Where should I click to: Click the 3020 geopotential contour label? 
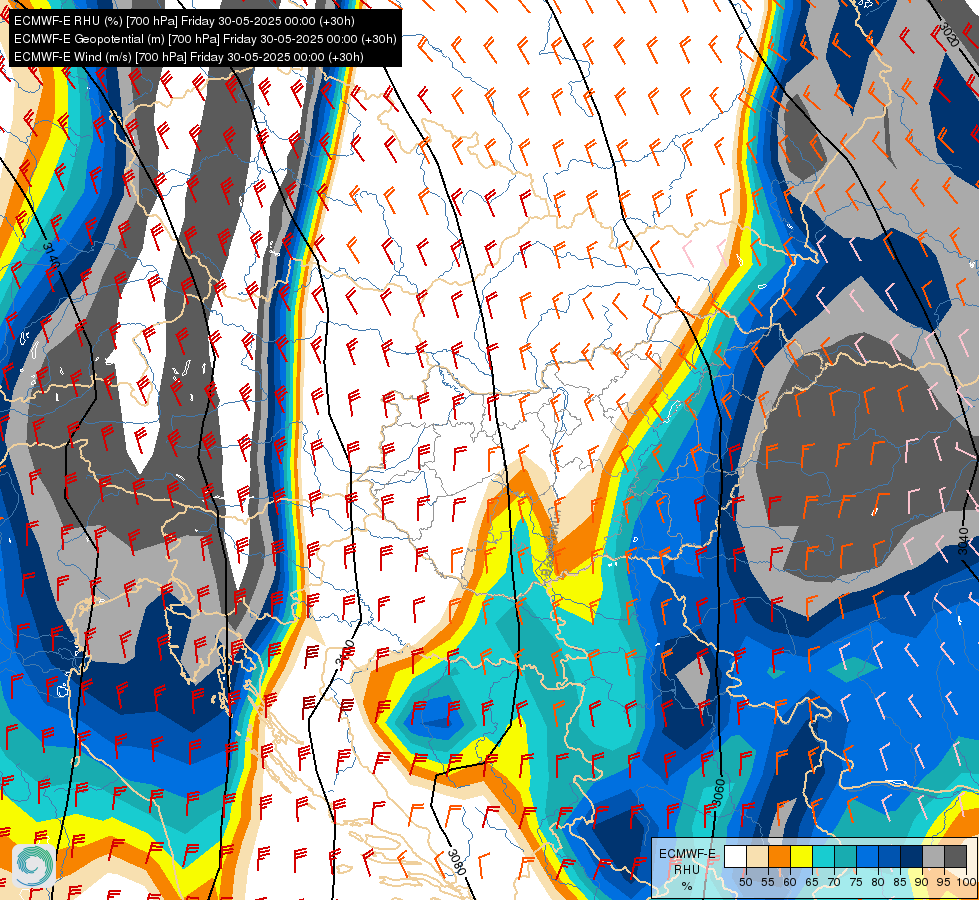[949, 34]
